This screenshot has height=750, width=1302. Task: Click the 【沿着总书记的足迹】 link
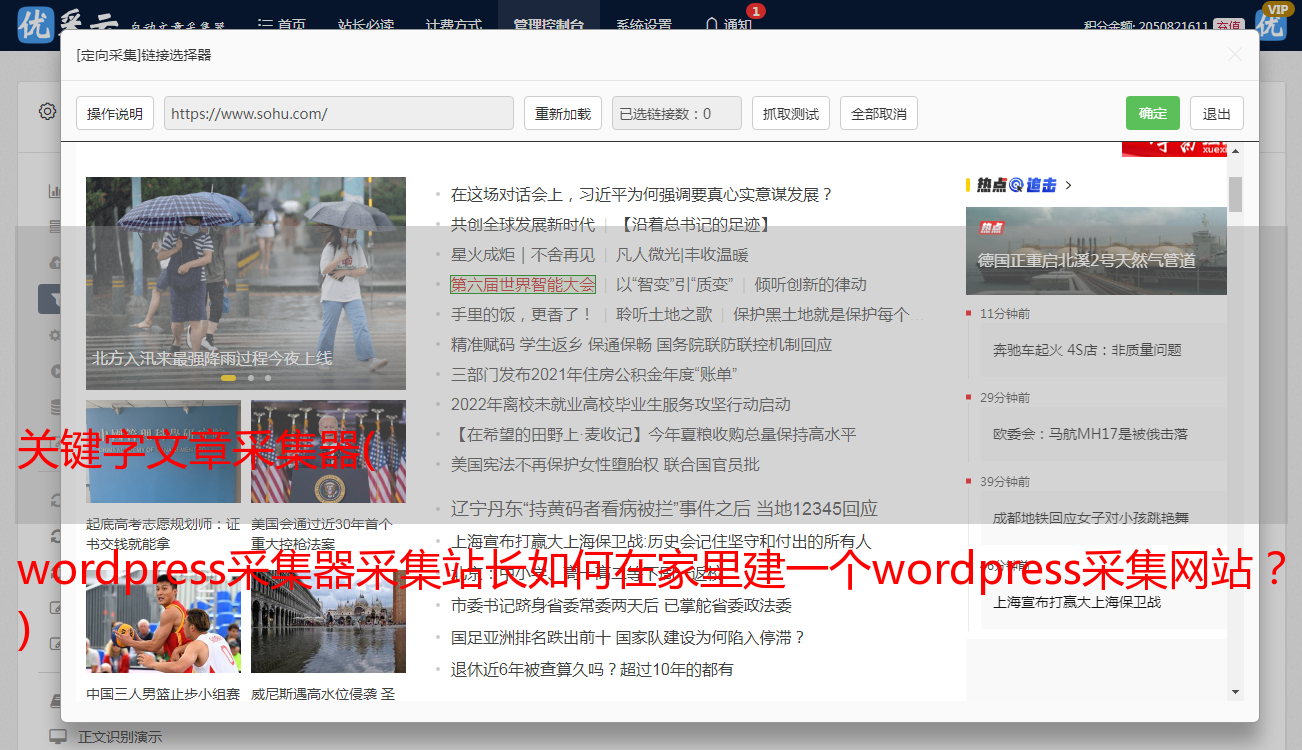(x=694, y=224)
